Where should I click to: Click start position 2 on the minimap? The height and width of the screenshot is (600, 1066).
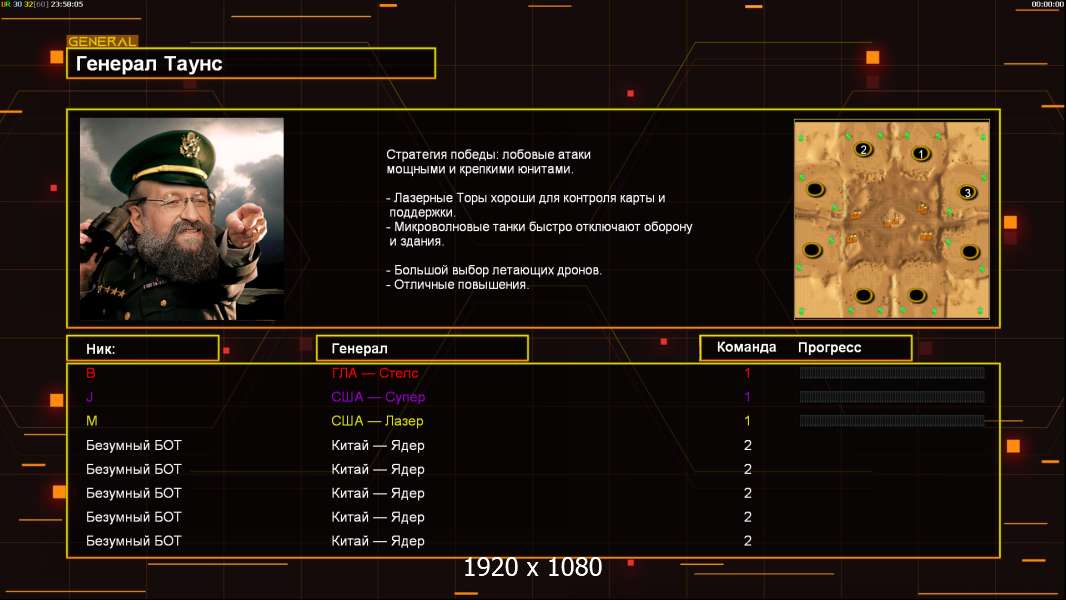pyautogui.click(x=864, y=150)
